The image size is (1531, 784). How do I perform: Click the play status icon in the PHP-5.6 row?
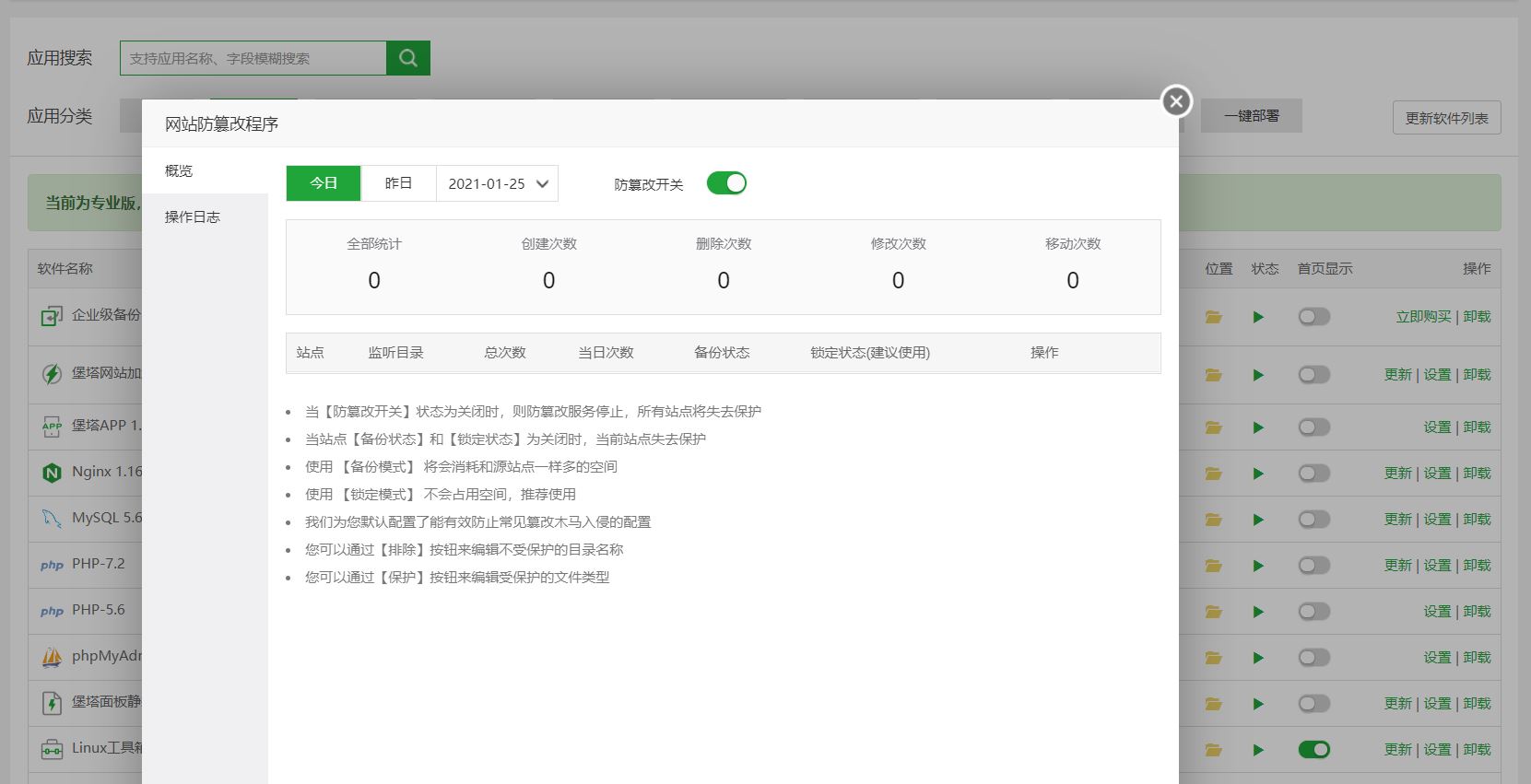(x=1258, y=612)
